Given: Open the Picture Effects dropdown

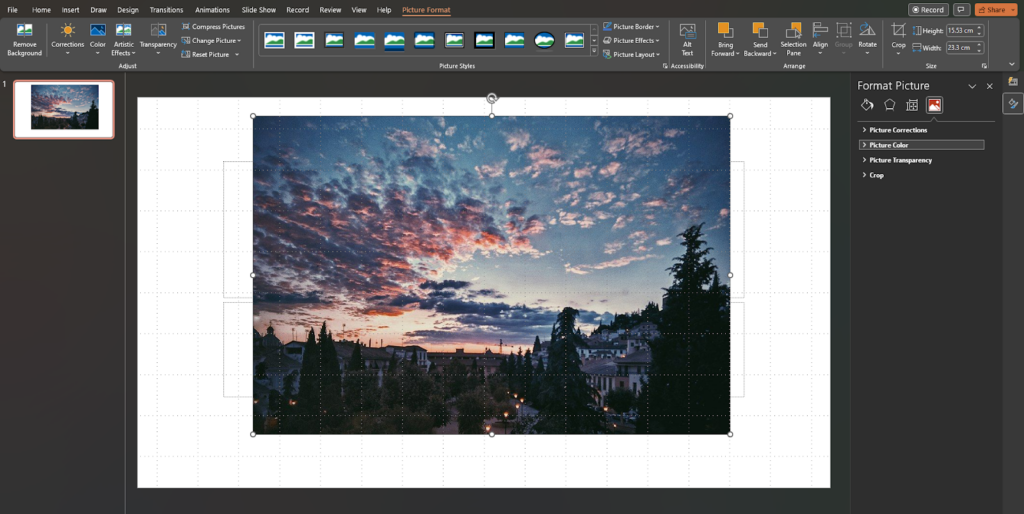Looking at the screenshot, I should (x=631, y=41).
